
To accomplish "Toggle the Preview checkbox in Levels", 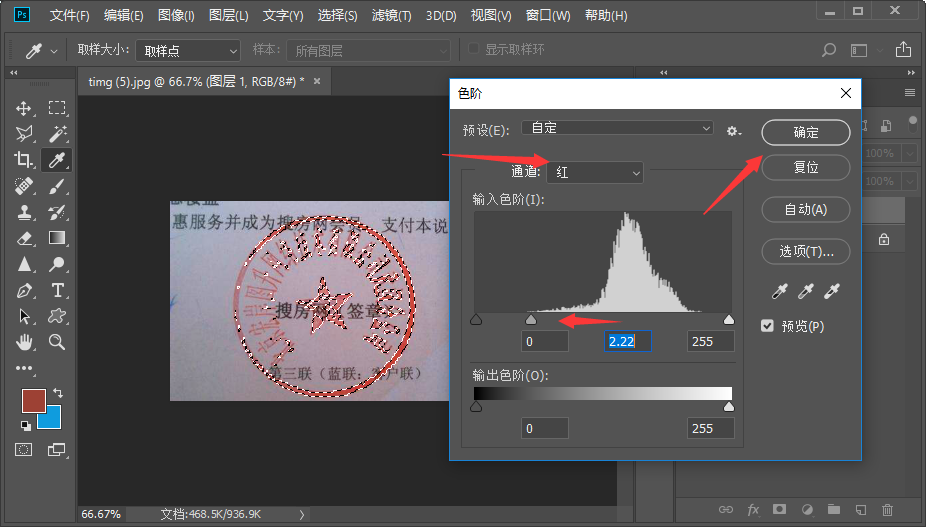I will coord(767,326).
